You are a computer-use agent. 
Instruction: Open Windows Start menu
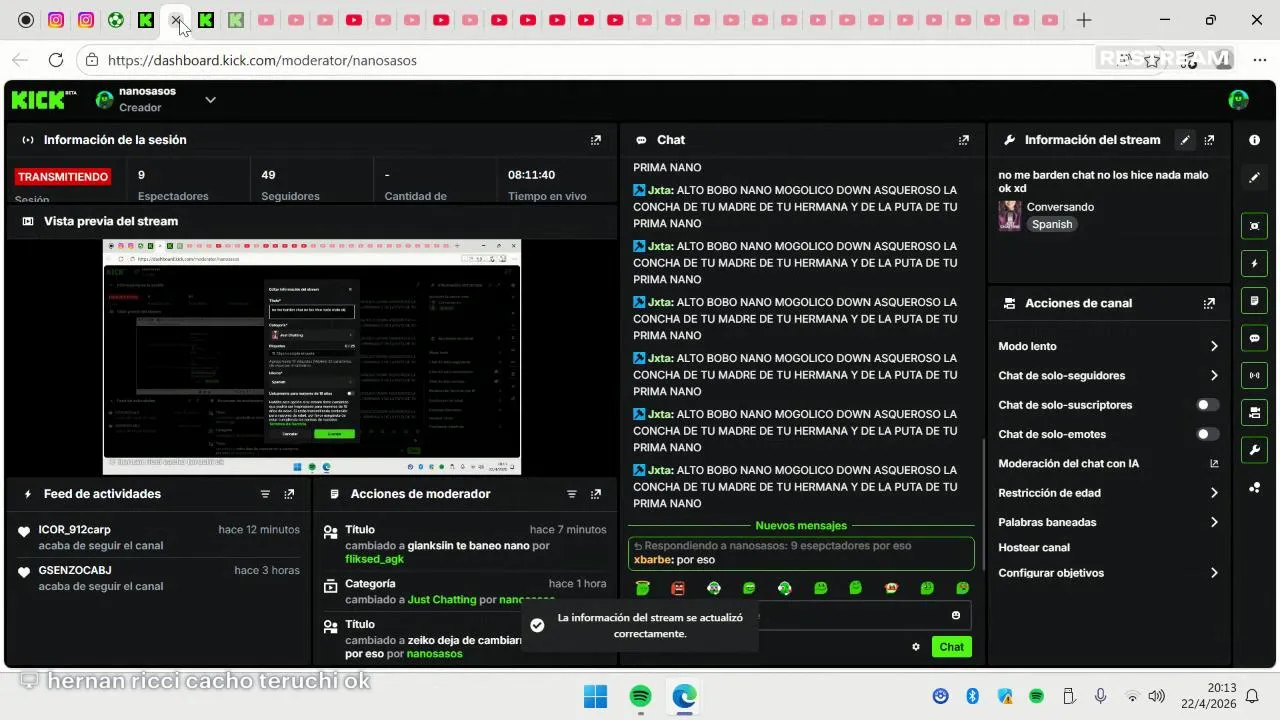[595, 696]
